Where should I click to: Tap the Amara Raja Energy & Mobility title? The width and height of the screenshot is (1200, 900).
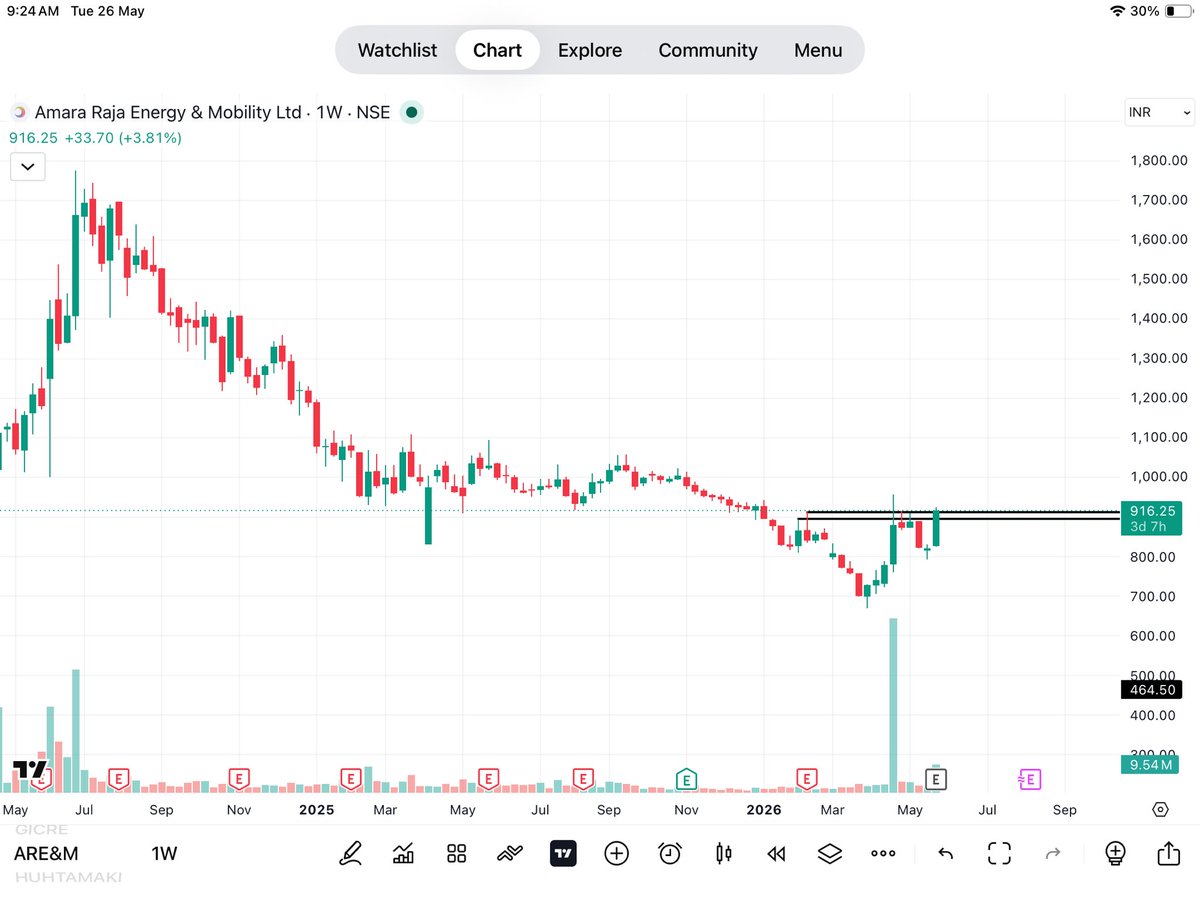pos(168,113)
